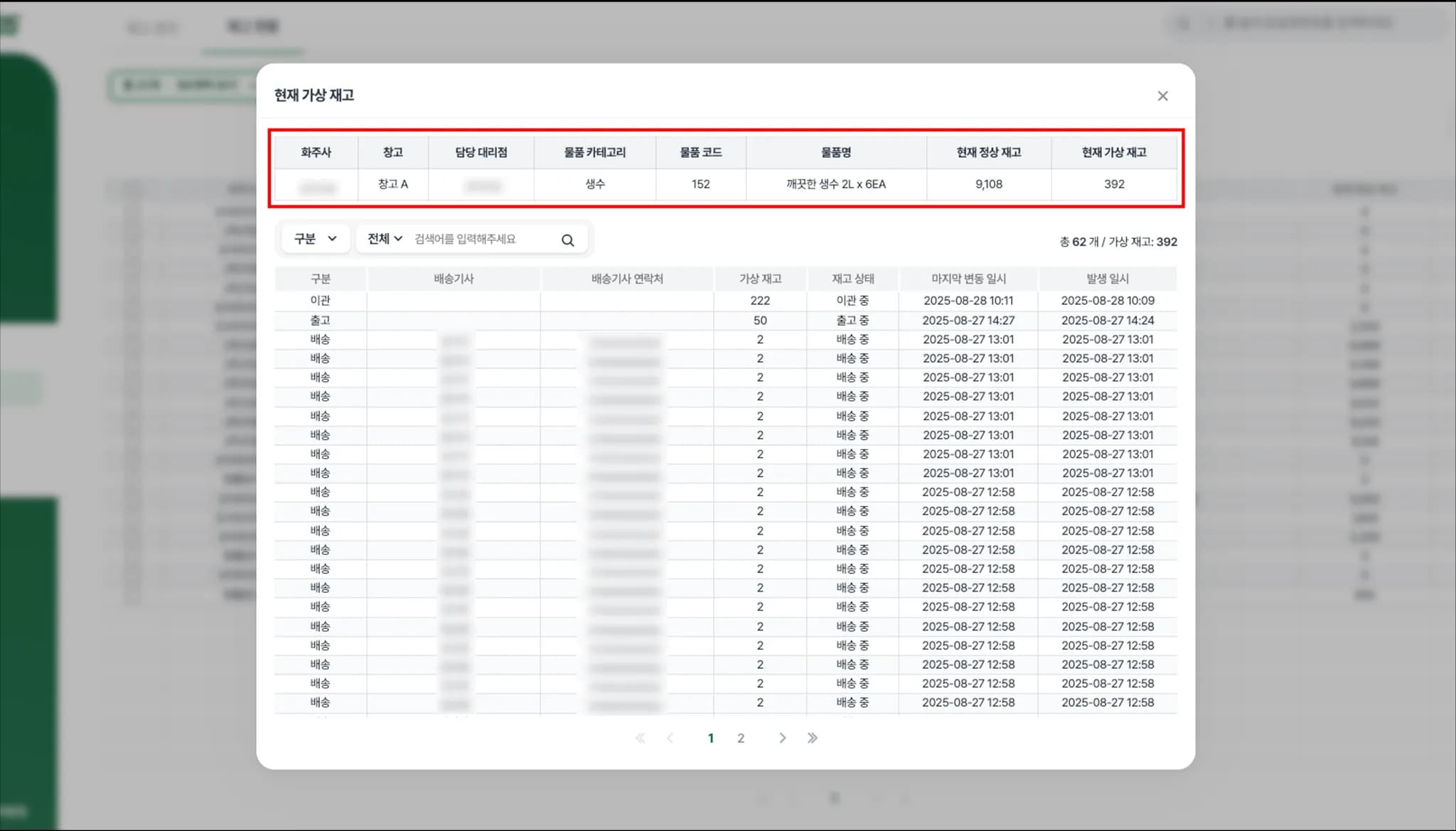
Task: Click the global search icon in top-right corner
Action: coord(1182,23)
